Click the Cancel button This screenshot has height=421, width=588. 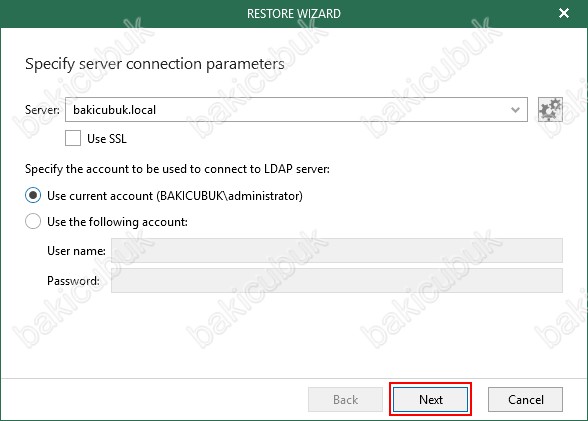pos(525,399)
